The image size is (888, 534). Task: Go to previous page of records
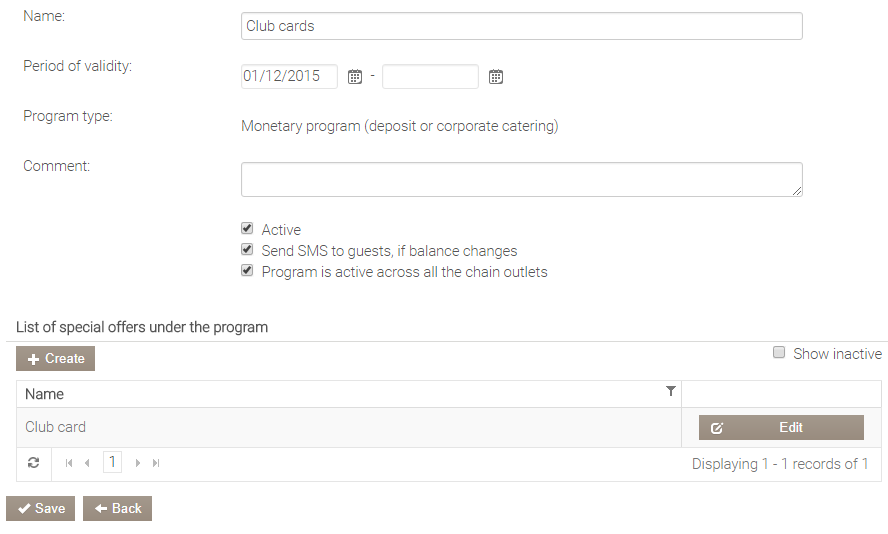pos(87,463)
